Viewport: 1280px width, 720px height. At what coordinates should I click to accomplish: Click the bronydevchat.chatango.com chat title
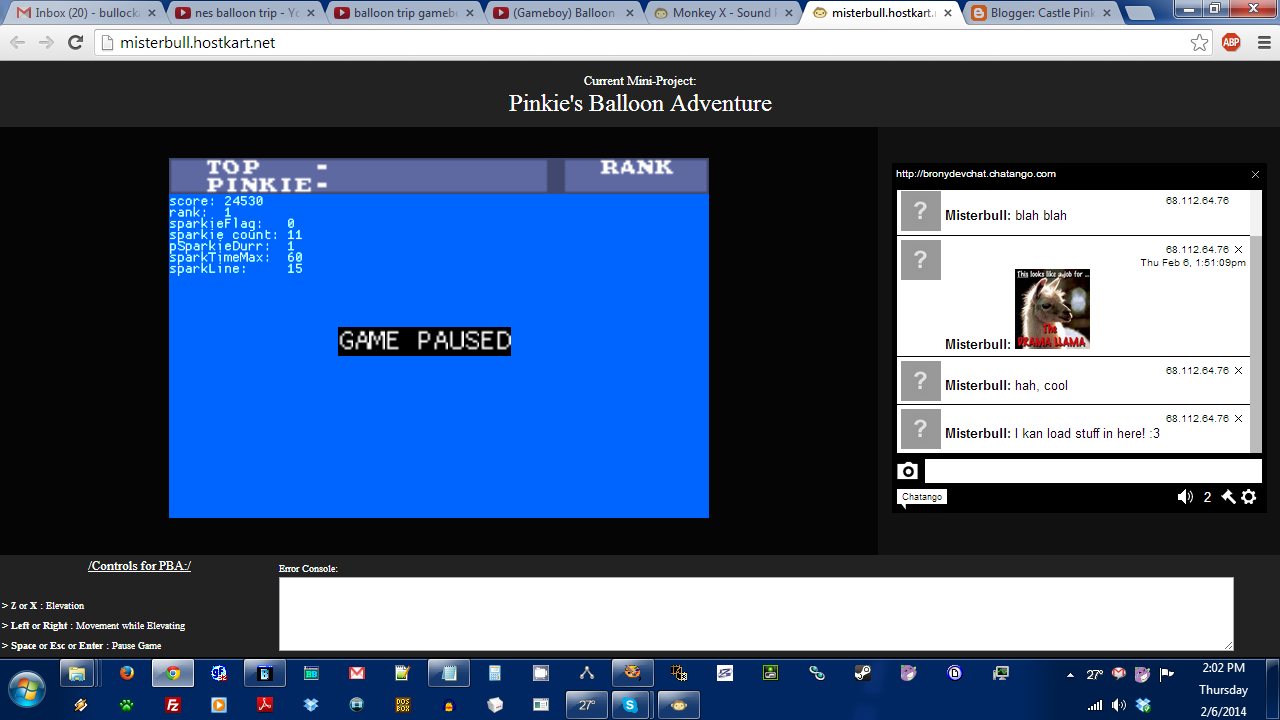pyautogui.click(x=976, y=174)
